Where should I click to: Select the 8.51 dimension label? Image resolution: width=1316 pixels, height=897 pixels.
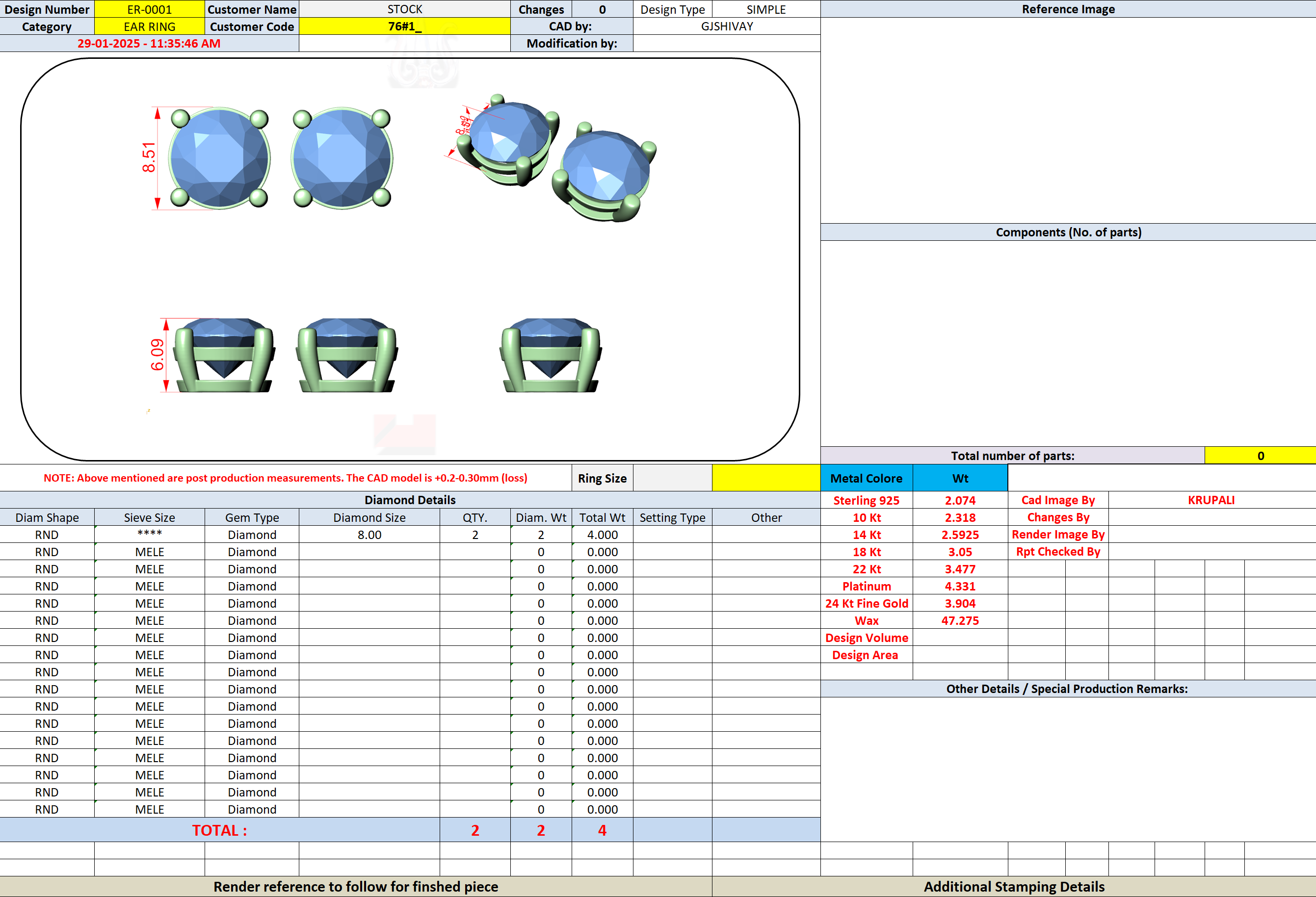pyautogui.click(x=148, y=157)
